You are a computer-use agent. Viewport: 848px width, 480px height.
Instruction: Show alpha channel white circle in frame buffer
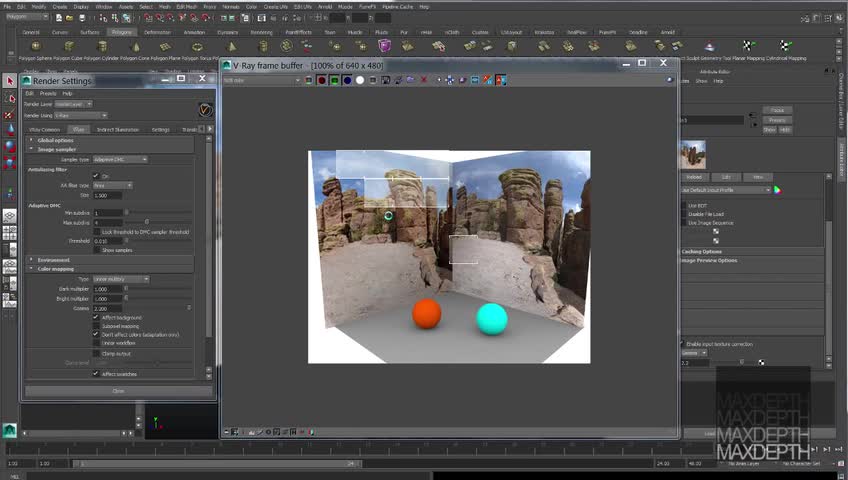(x=360, y=80)
